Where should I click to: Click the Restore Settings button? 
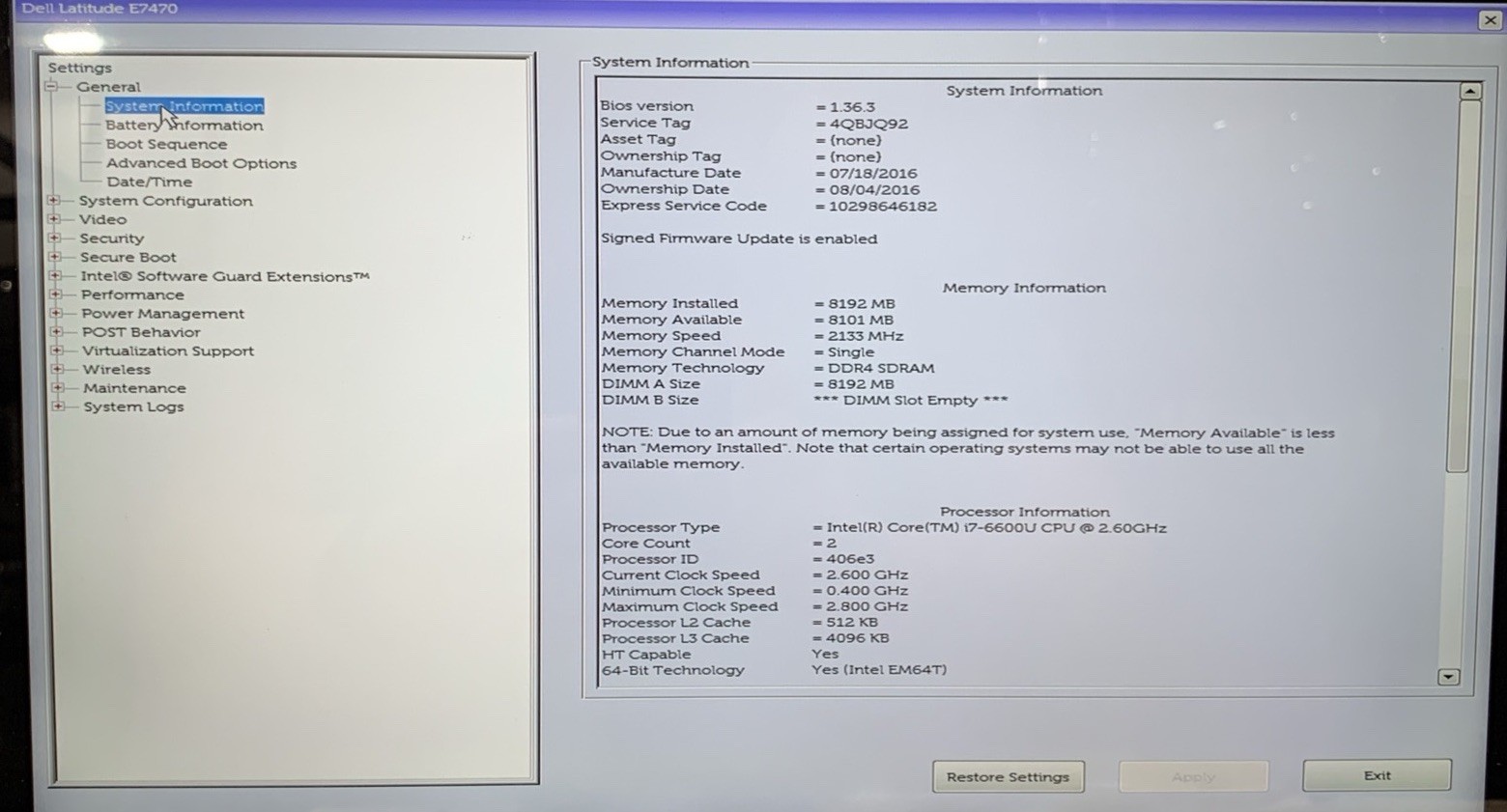pyautogui.click(x=1008, y=776)
